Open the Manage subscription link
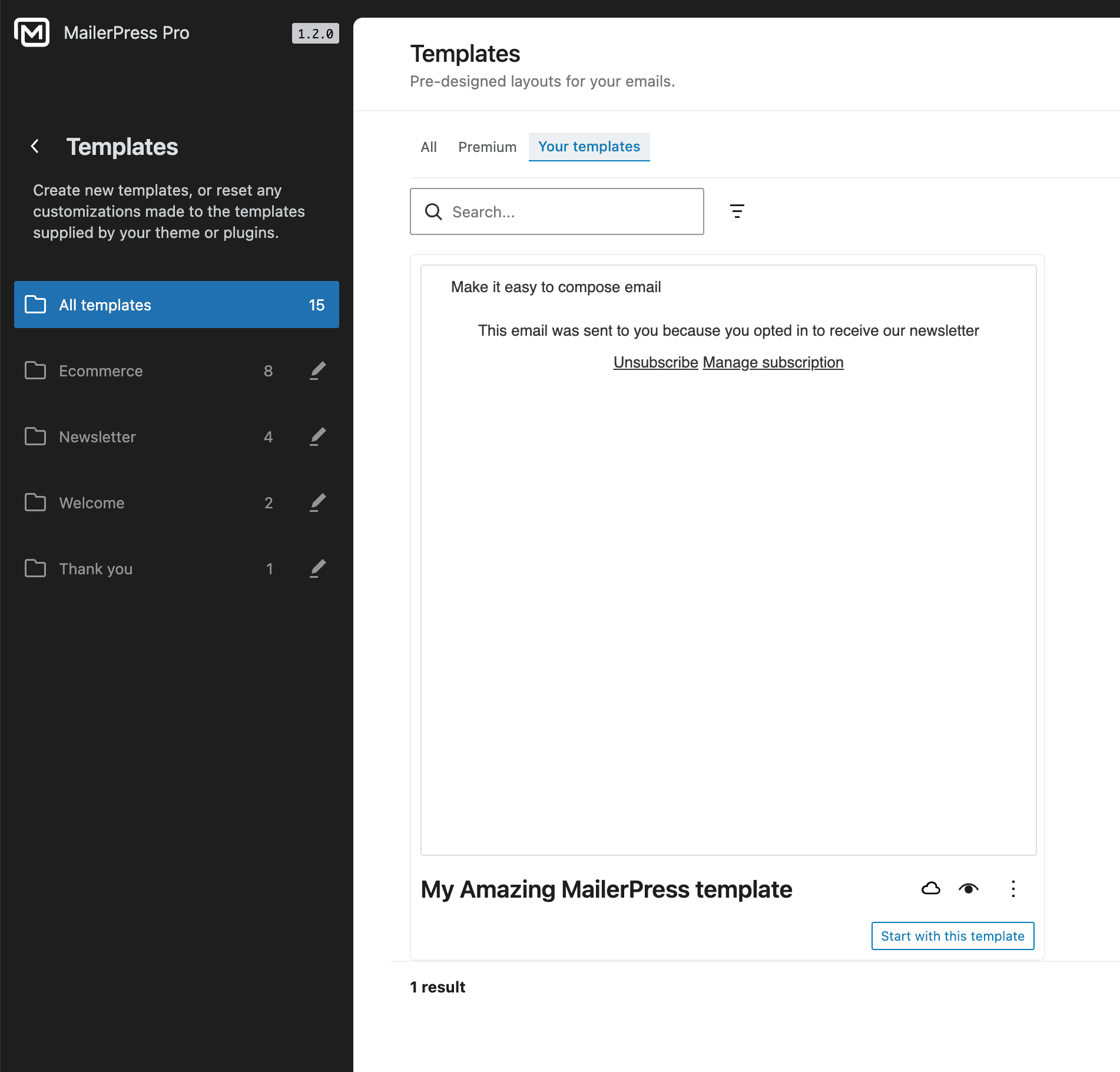Screen dimensions: 1120x1072 pyautogui.click(x=773, y=362)
